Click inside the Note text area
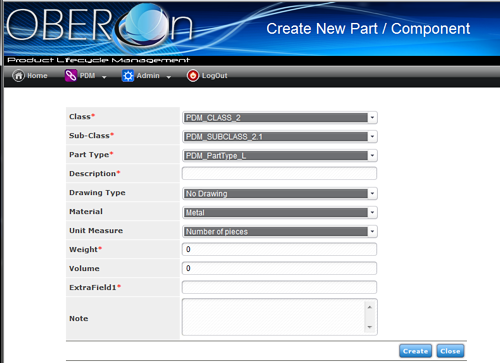Image resolution: width=500 pixels, height=363 pixels. tap(273, 317)
